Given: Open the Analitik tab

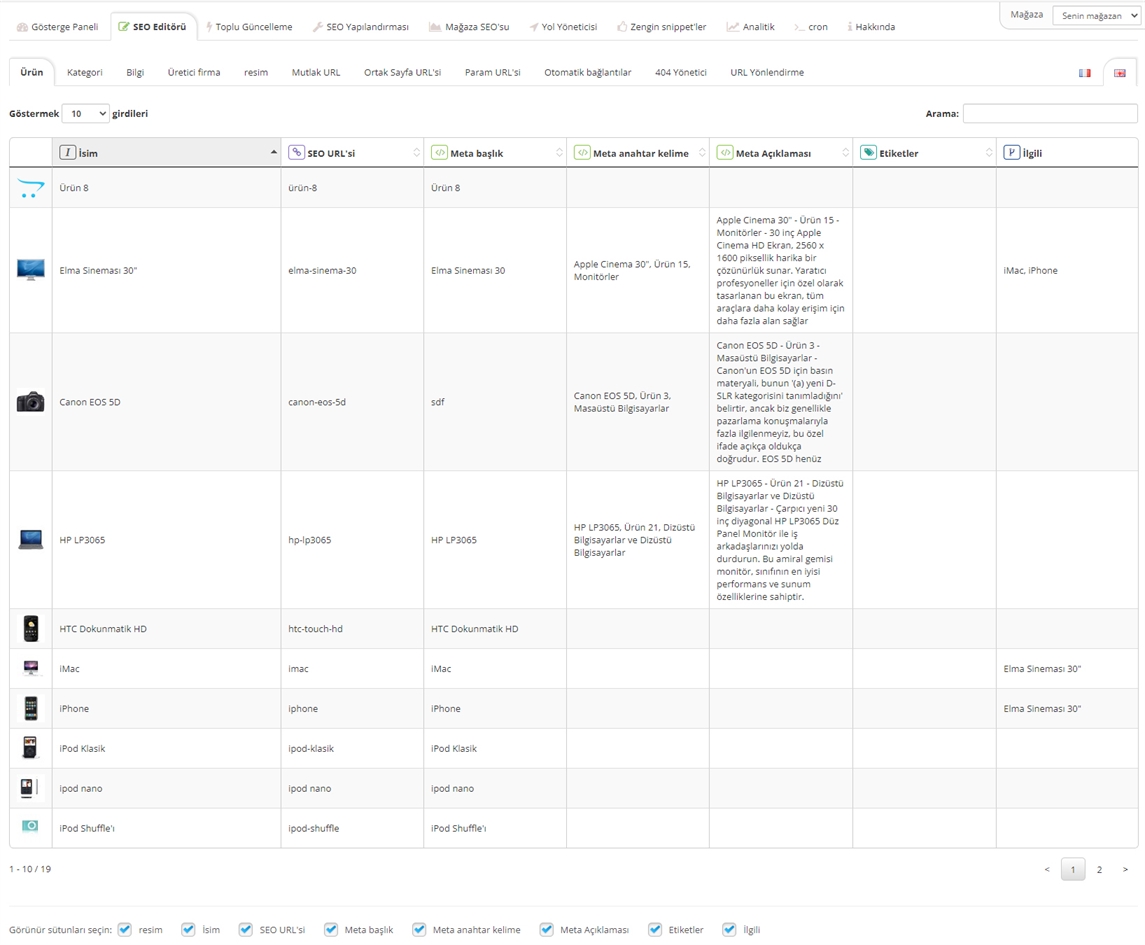Looking at the screenshot, I should tap(751, 27).
